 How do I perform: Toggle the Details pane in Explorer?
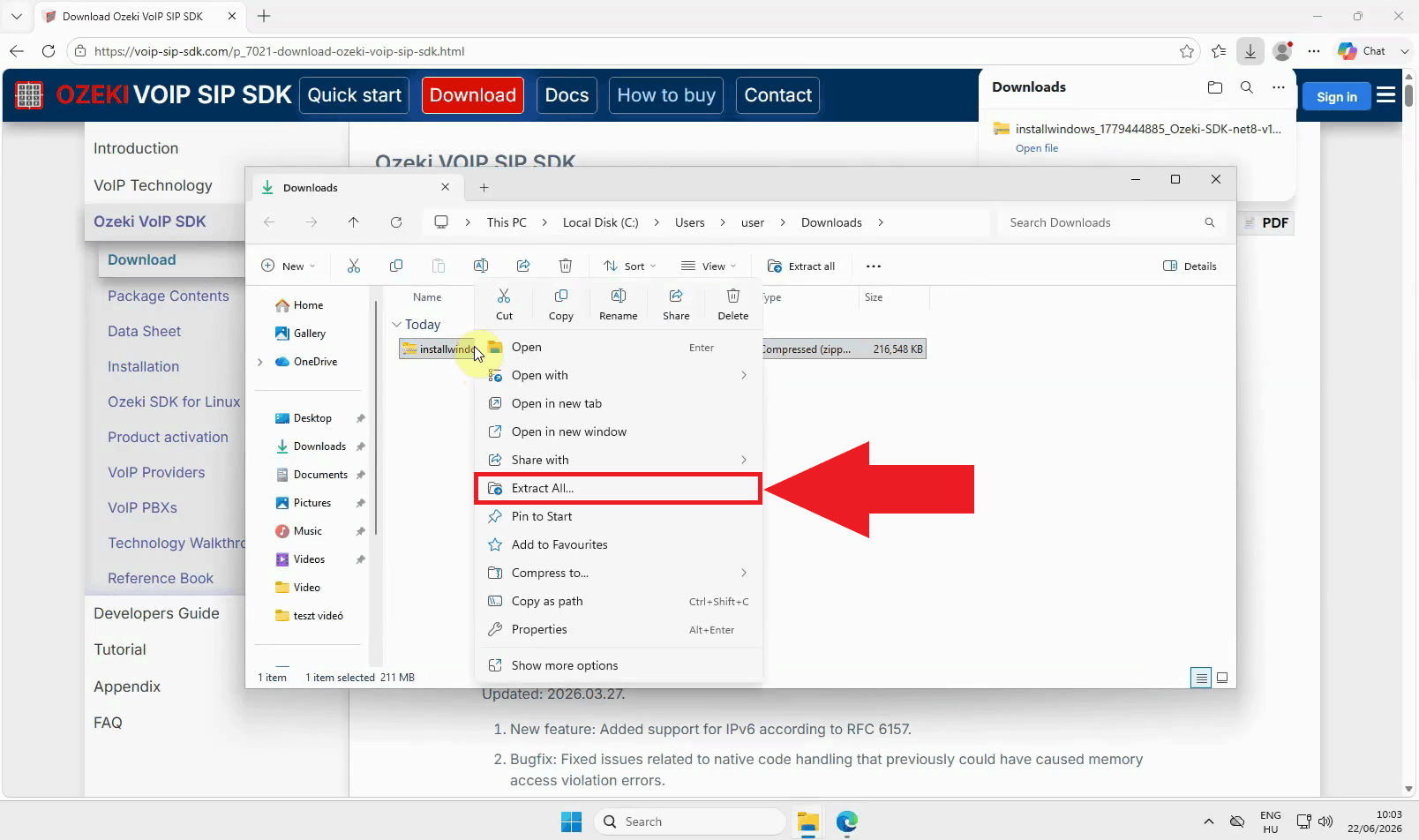(x=1190, y=266)
